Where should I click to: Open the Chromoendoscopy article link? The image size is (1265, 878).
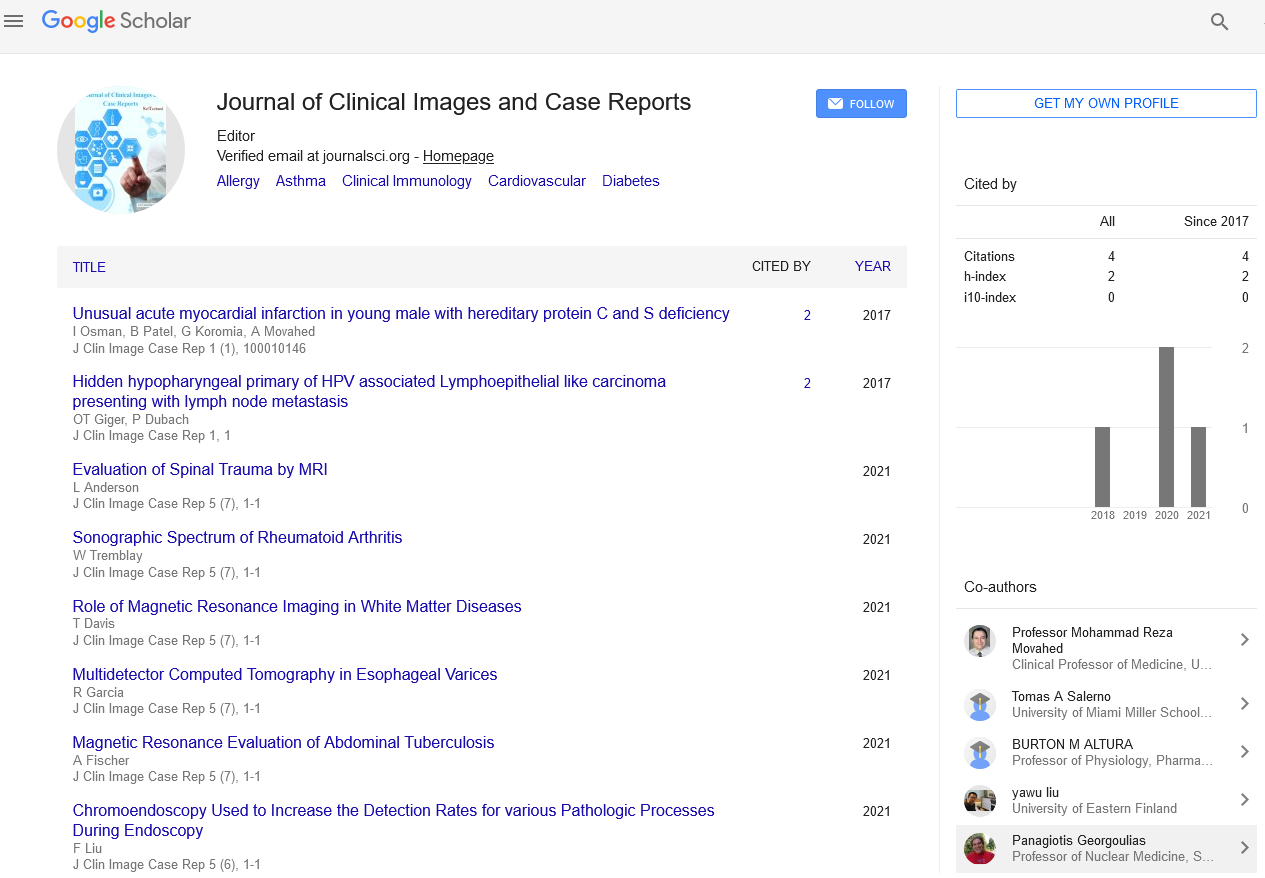393,820
